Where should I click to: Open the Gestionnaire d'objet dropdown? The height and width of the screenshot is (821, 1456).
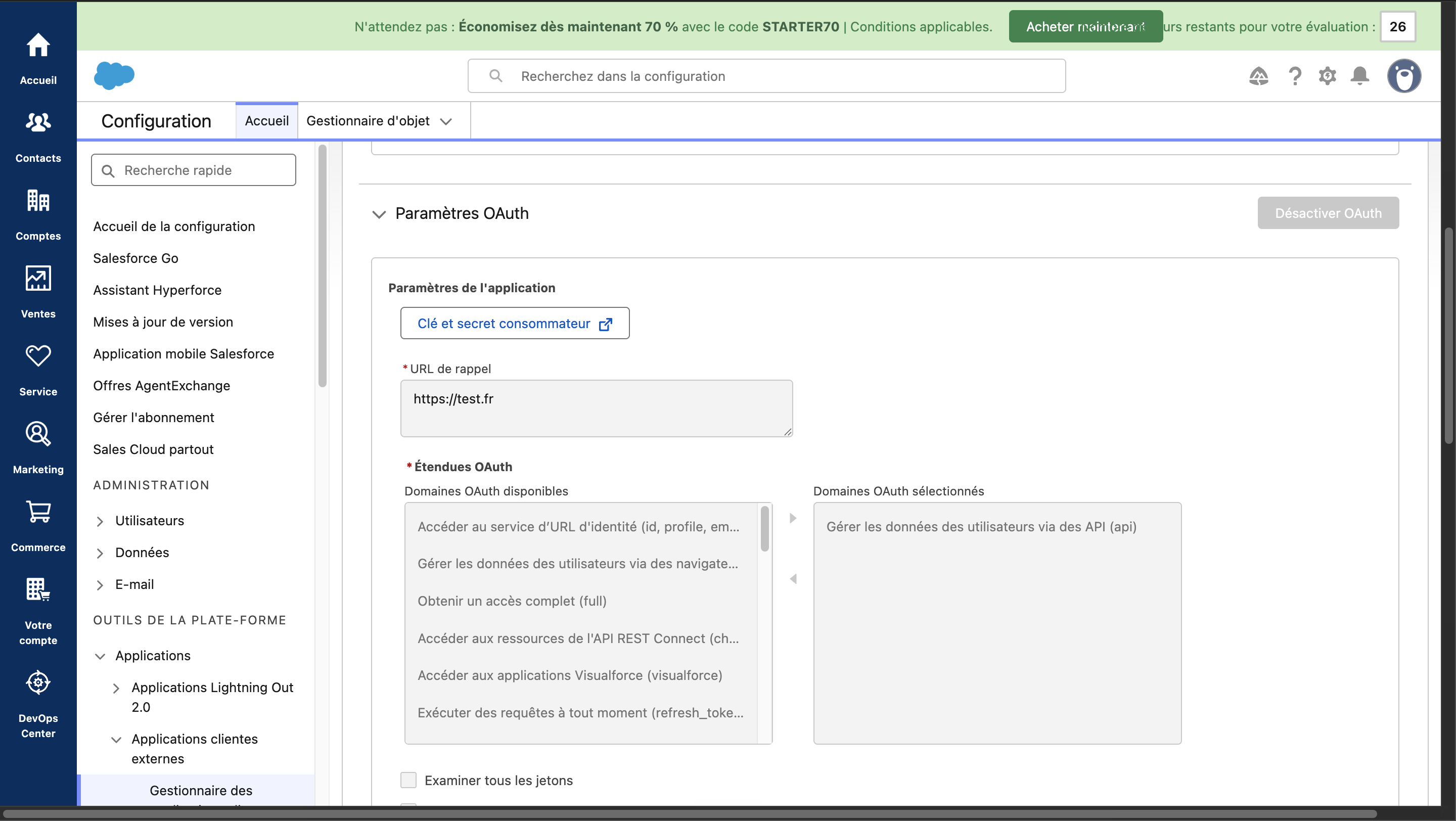point(446,121)
